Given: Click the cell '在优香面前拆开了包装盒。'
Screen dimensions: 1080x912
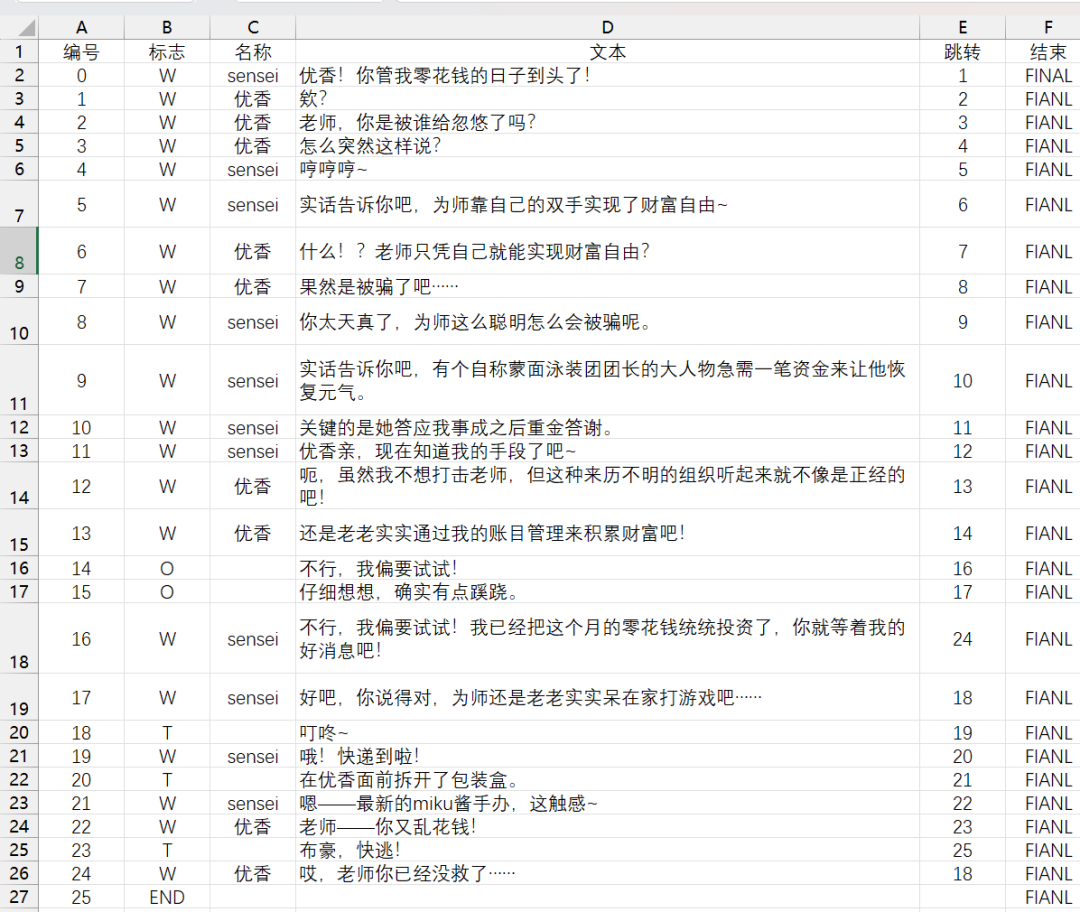Looking at the screenshot, I should [x=608, y=779].
